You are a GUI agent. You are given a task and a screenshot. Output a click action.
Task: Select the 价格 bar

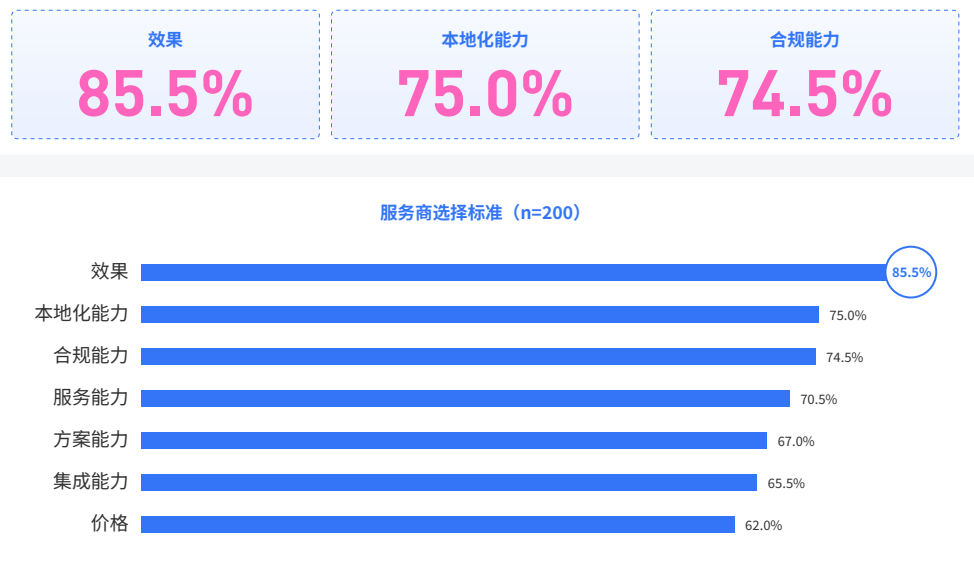click(x=438, y=524)
